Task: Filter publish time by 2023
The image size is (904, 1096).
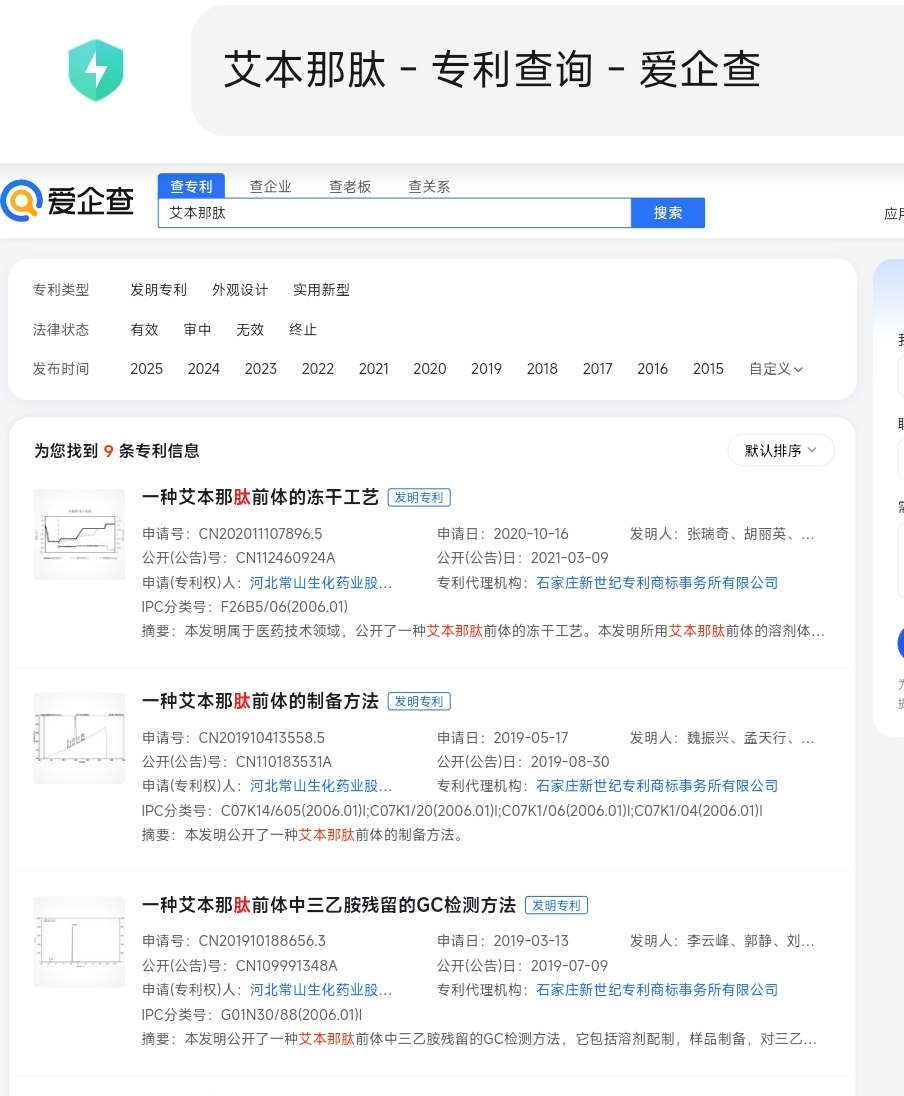Action: pyautogui.click(x=261, y=368)
